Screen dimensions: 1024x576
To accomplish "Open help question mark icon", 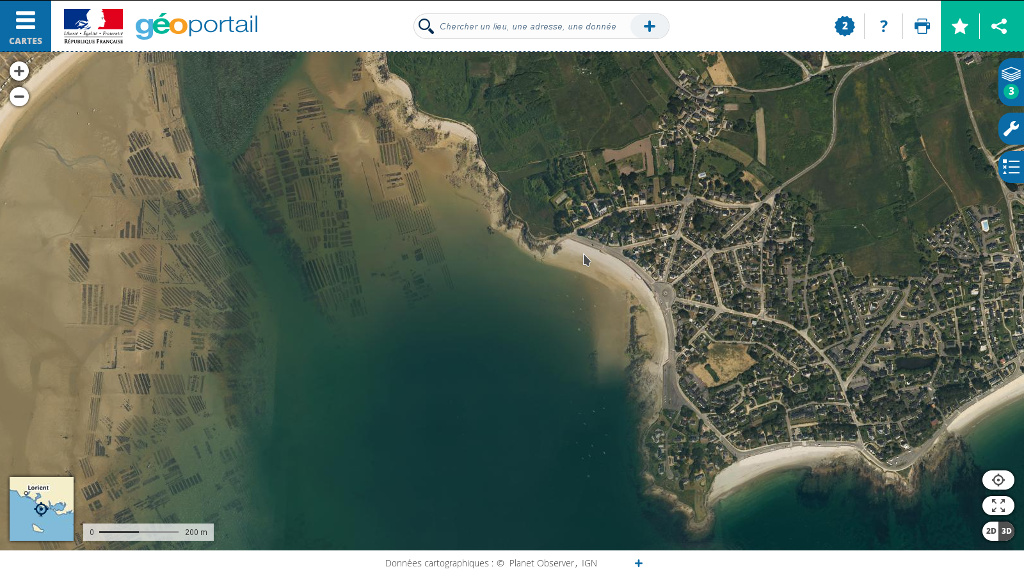I will pos(883,27).
